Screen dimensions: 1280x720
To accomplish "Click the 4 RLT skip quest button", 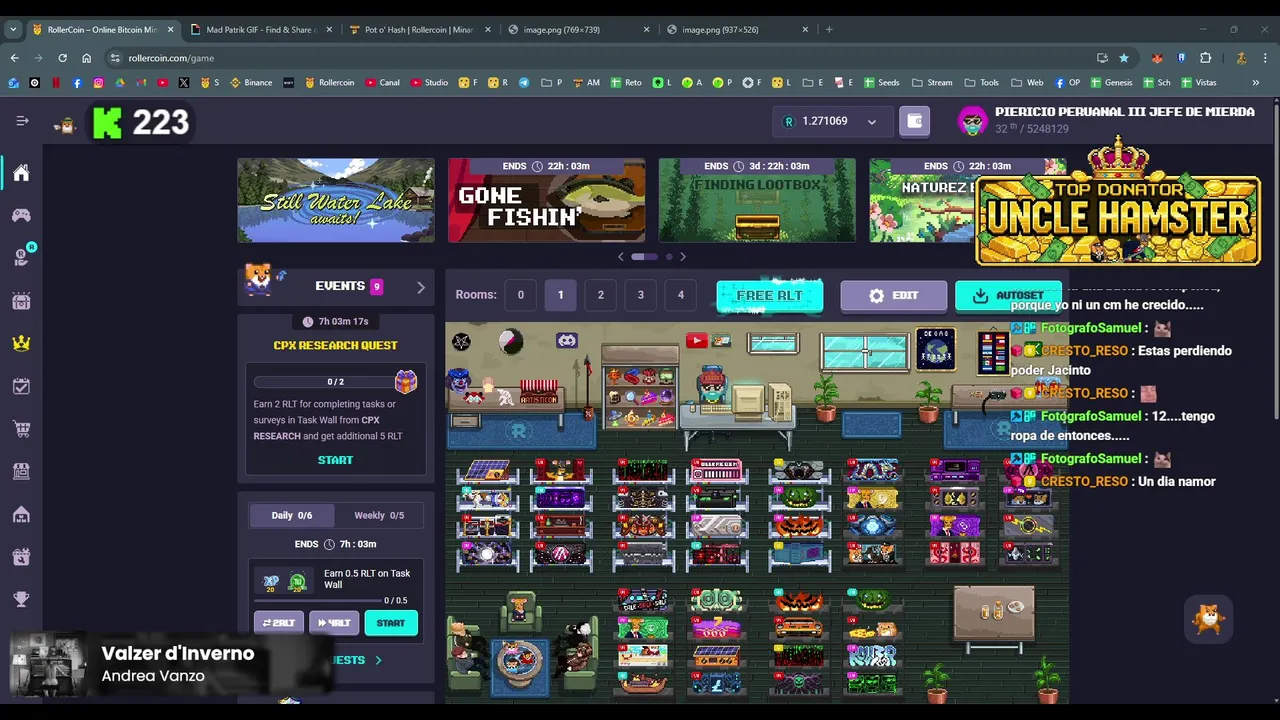I will [334, 623].
